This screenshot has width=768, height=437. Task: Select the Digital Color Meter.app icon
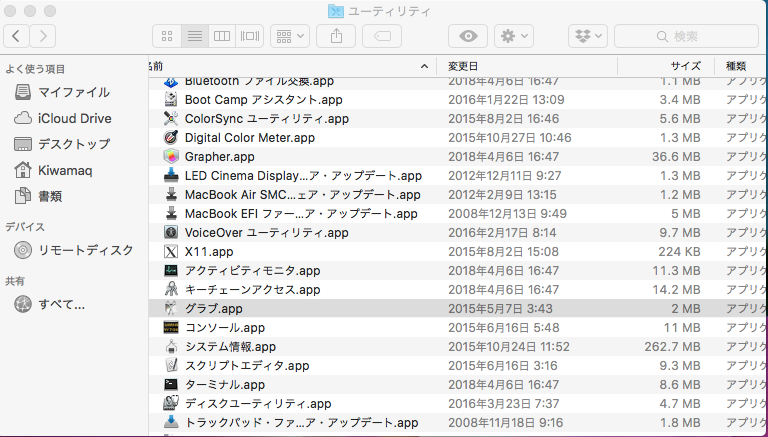coord(170,138)
